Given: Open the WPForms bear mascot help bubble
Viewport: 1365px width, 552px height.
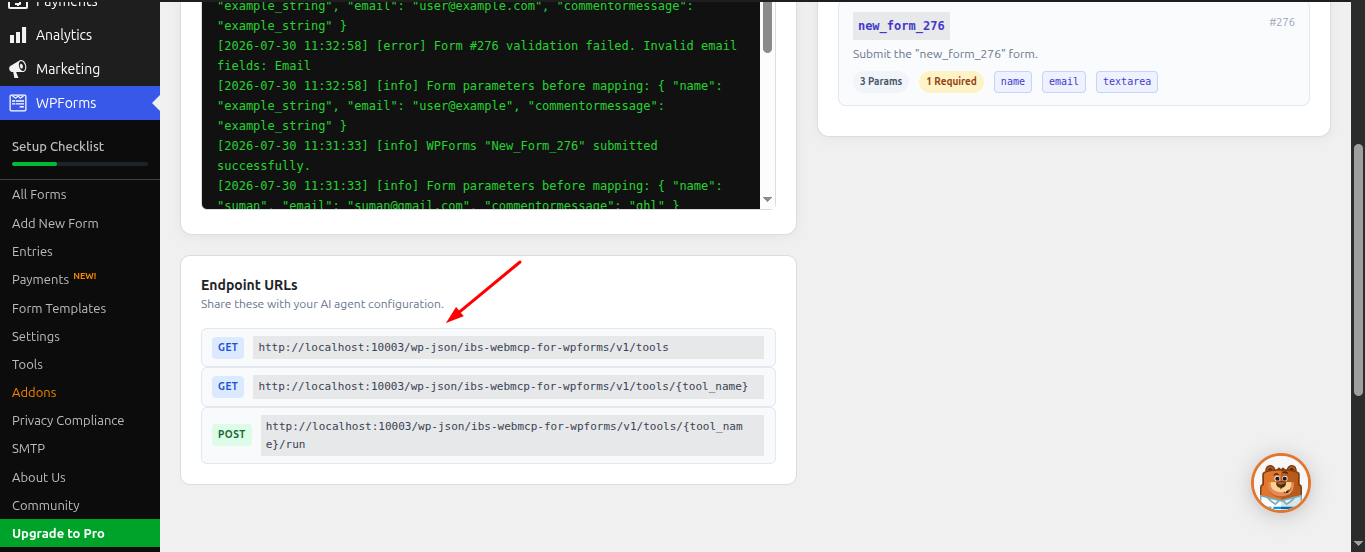Looking at the screenshot, I should (x=1281, y=483).
